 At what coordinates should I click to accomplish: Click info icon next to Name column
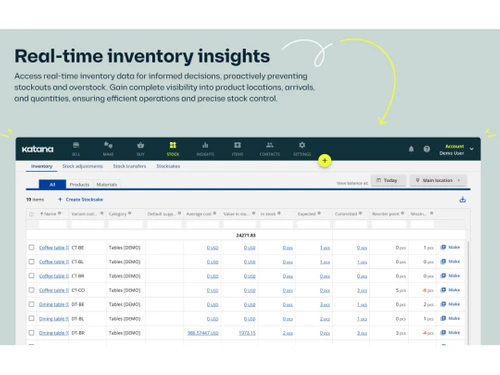click(59, 213)
